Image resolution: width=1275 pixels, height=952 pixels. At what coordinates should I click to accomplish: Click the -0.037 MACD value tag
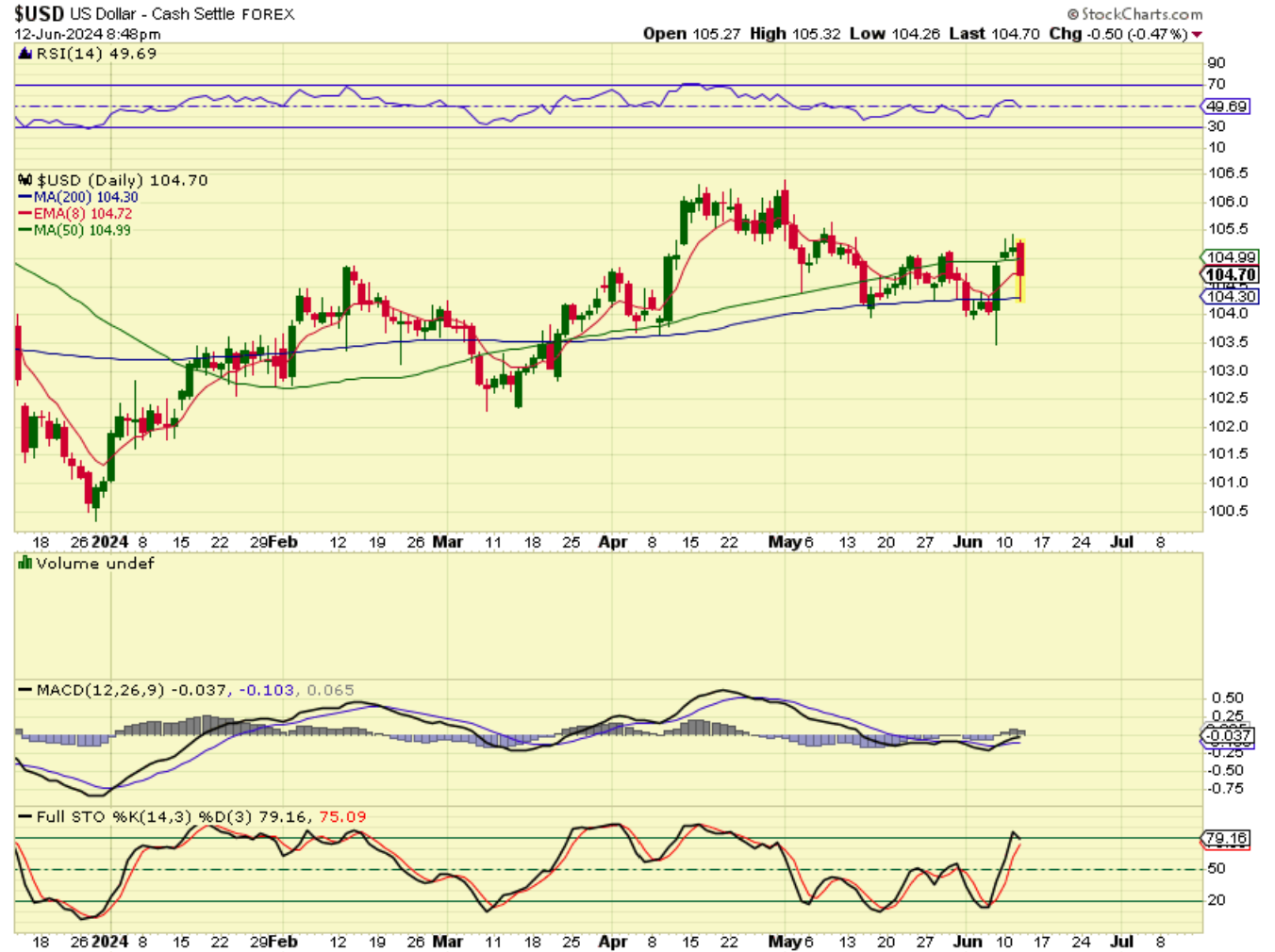(1228, 735)
